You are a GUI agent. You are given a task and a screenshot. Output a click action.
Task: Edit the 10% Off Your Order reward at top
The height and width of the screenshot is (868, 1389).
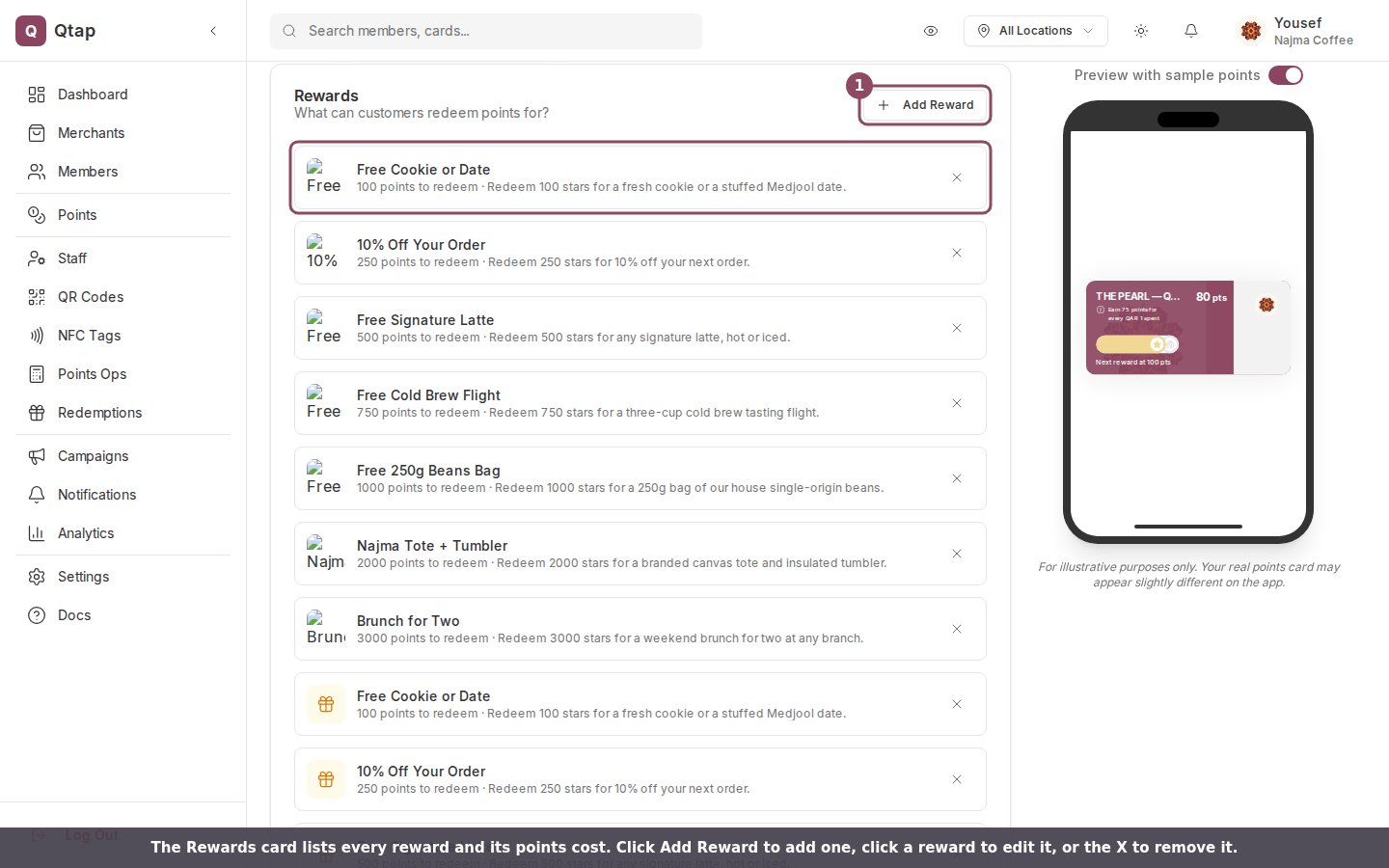pyautogui.click(x=640, y=253)
